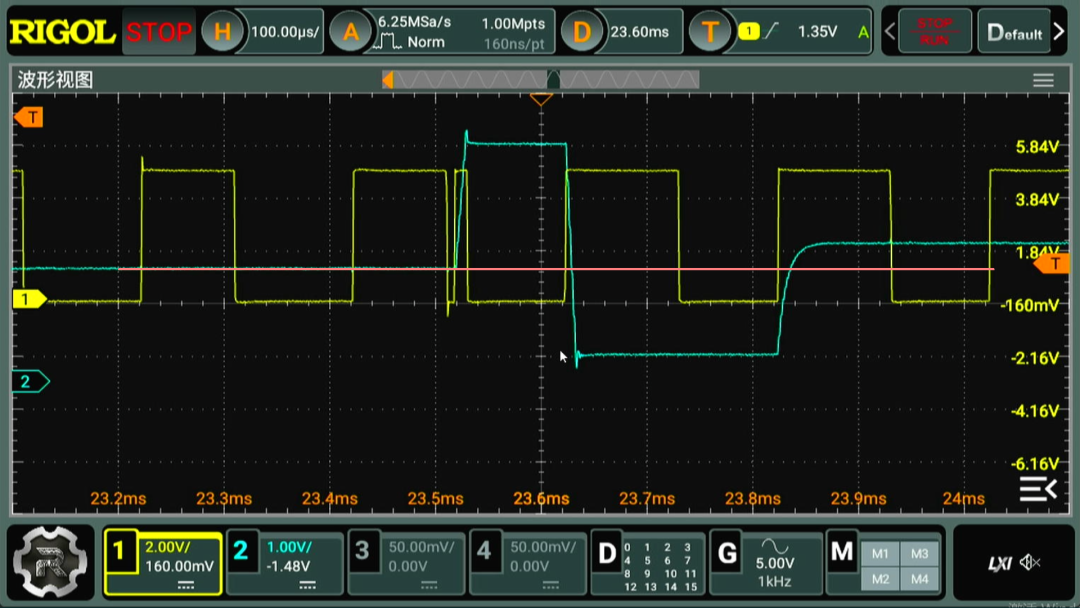Open Acquisition settings via A icon

tap(351, 32)
